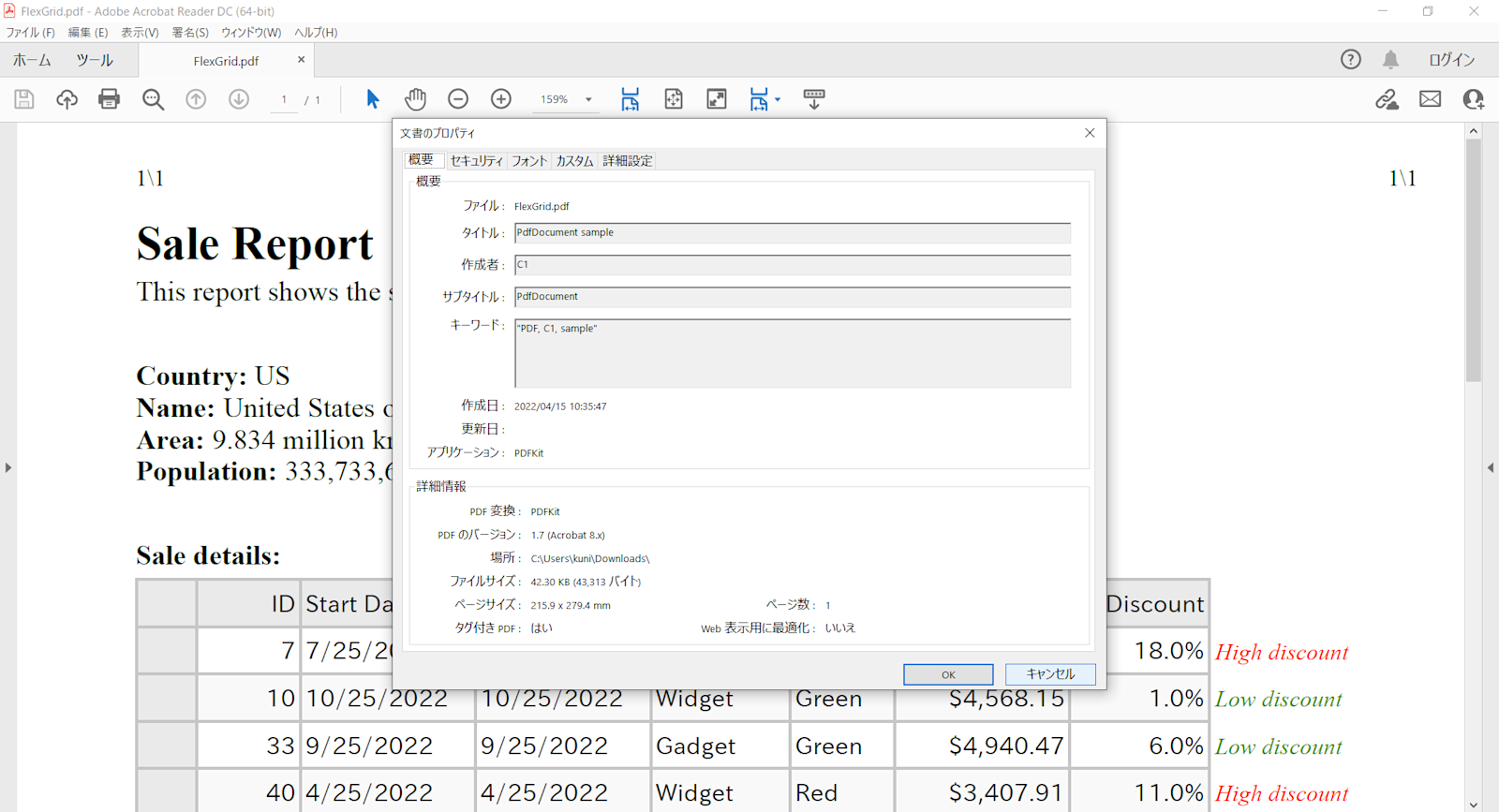Click the share link icon

1388,98
